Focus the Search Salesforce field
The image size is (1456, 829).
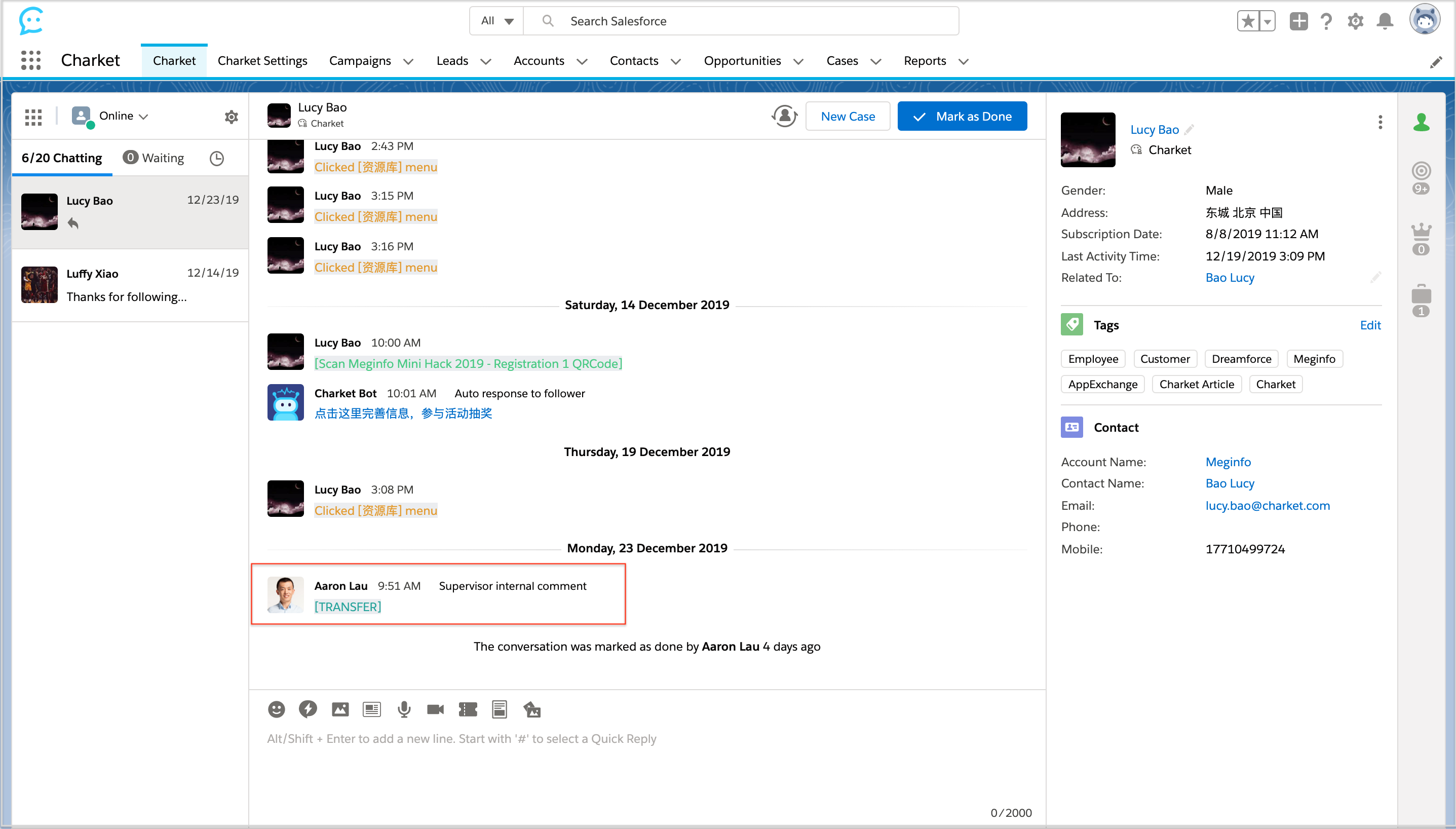(741, 21)
